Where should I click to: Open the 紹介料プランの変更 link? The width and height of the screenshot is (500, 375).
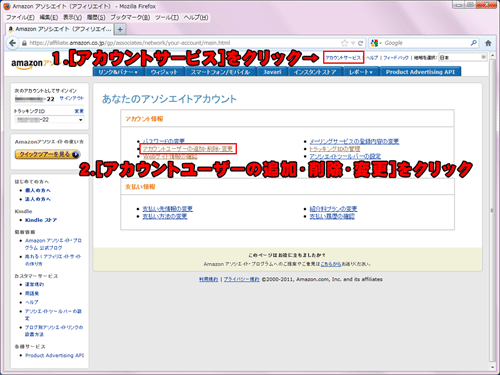pyautogui.click(x=333, y=209)
